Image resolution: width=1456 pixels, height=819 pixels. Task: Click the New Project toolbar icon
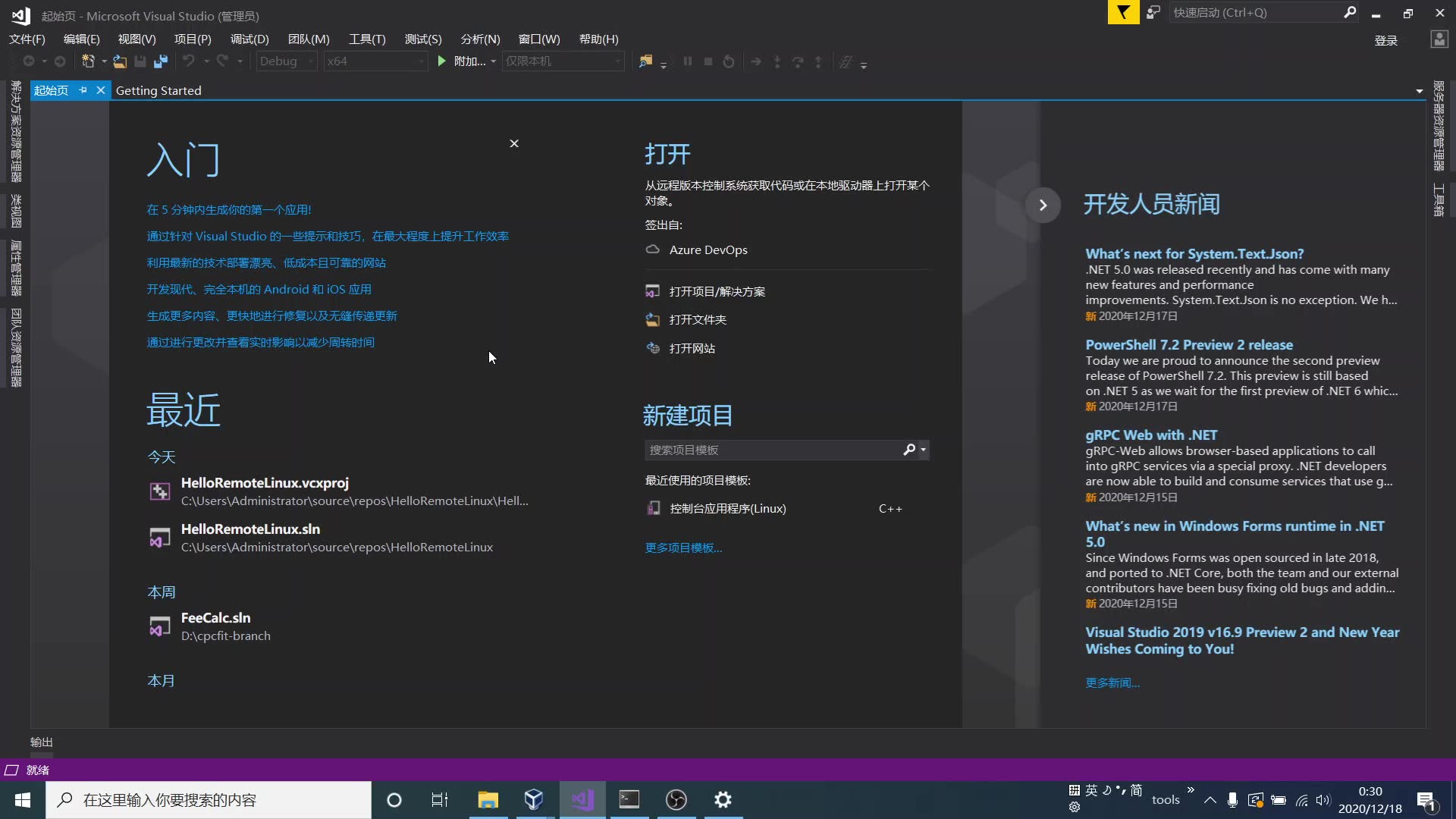(x=88, y=61)
